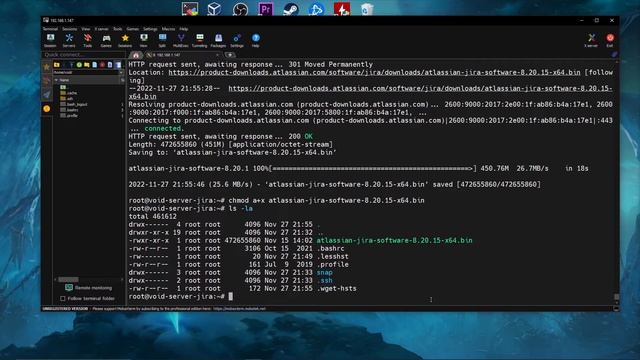Open OBS Studio from the desktop dock
The height and width of the screenshot is (360, 640).
pyautogui.click(x=240, y=9)
